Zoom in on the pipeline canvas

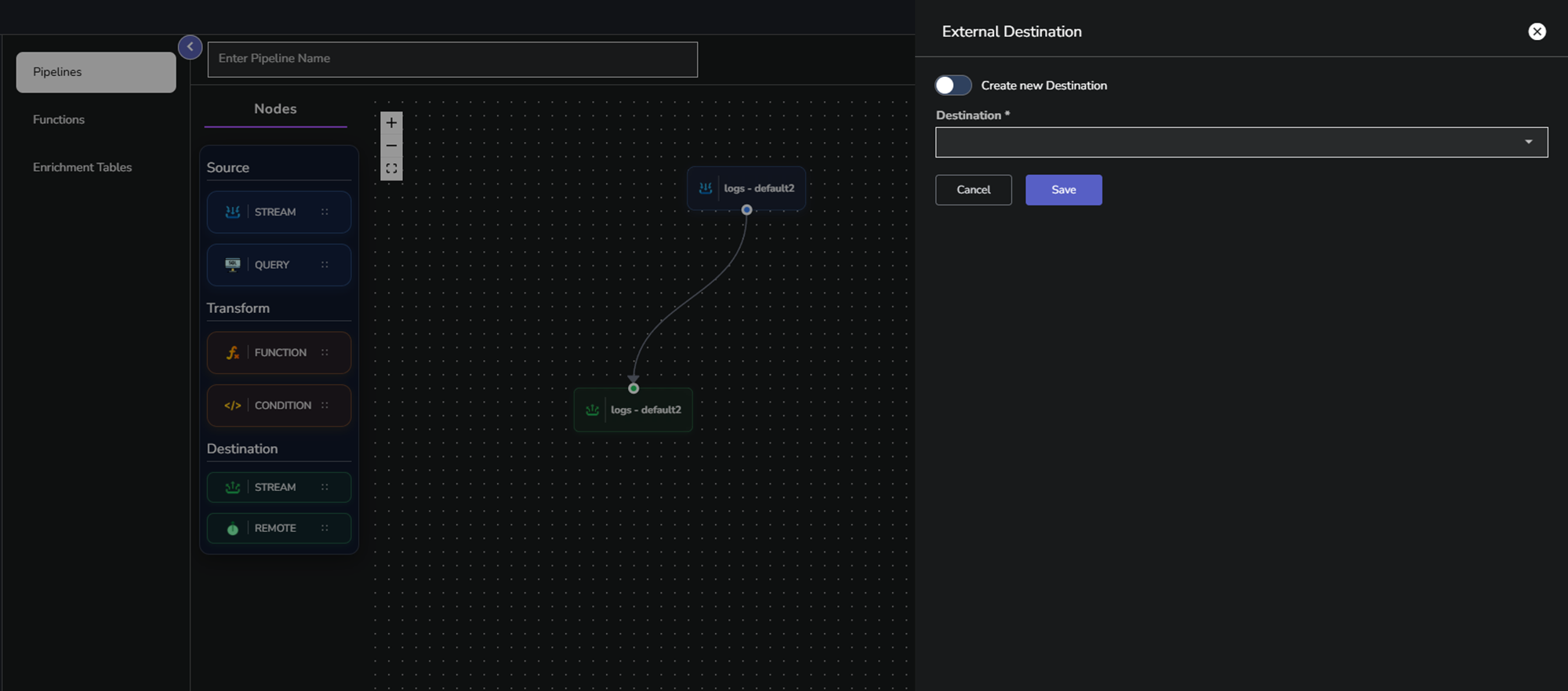391,123
